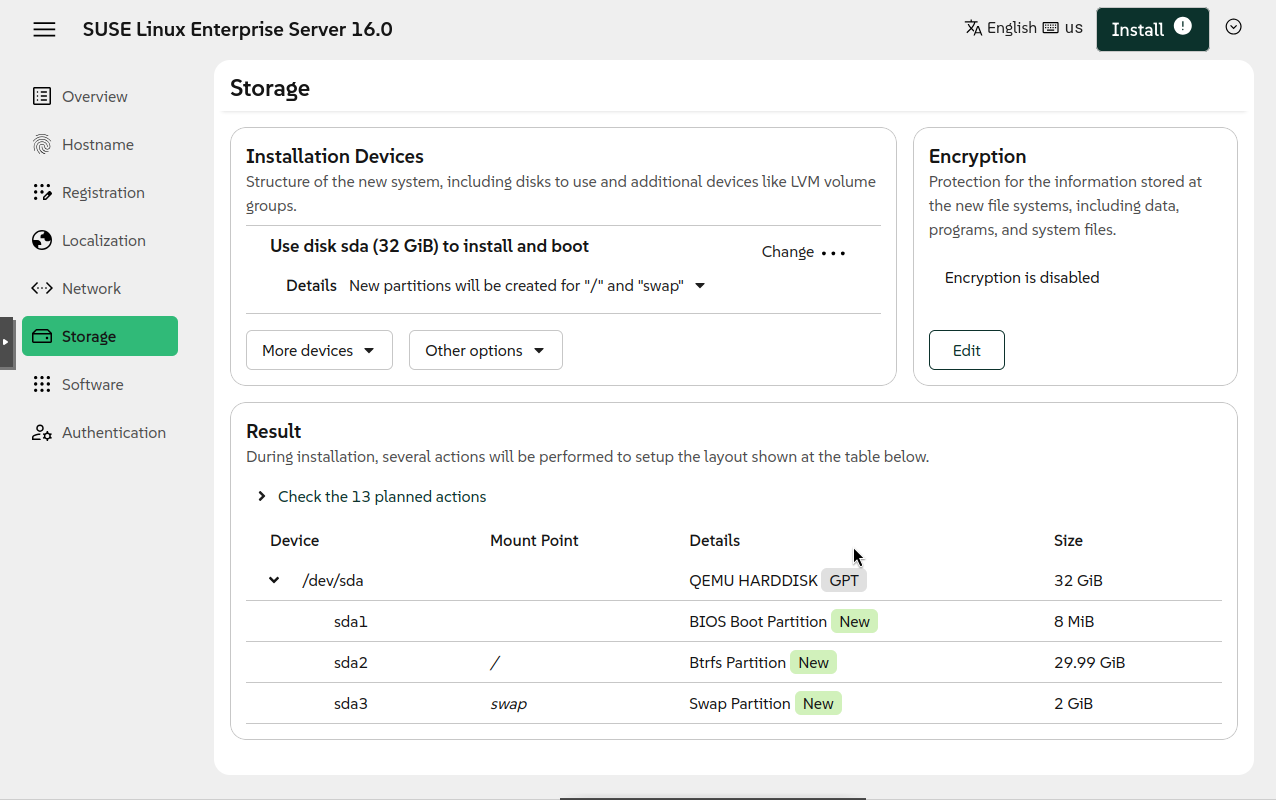Open the Other options dropdown
The height and width of the screenshot is (800, 1276).
(x=485, y=350)
